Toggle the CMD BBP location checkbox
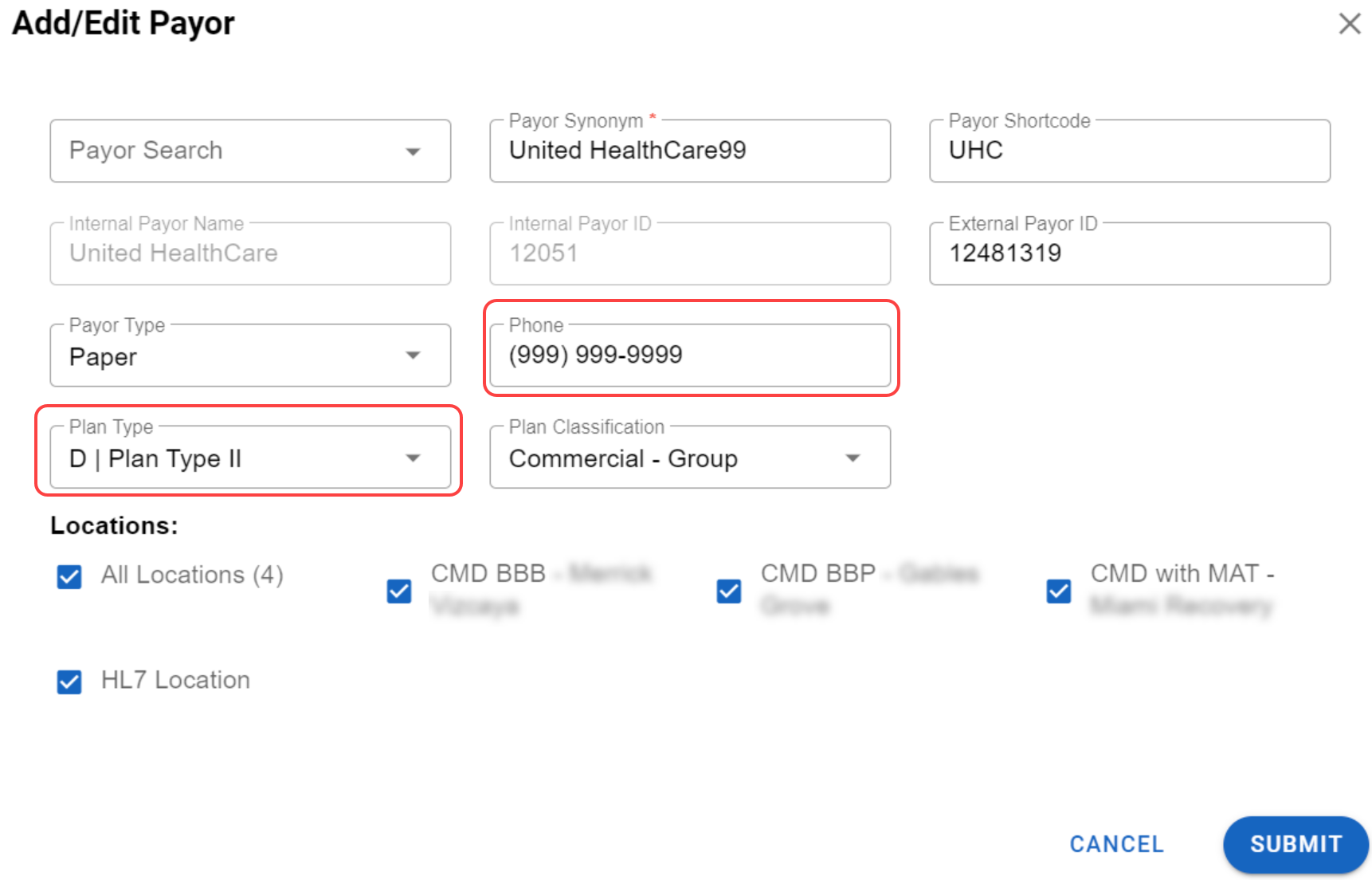The height and width of the screenshot is (880, 1372). 728,591
